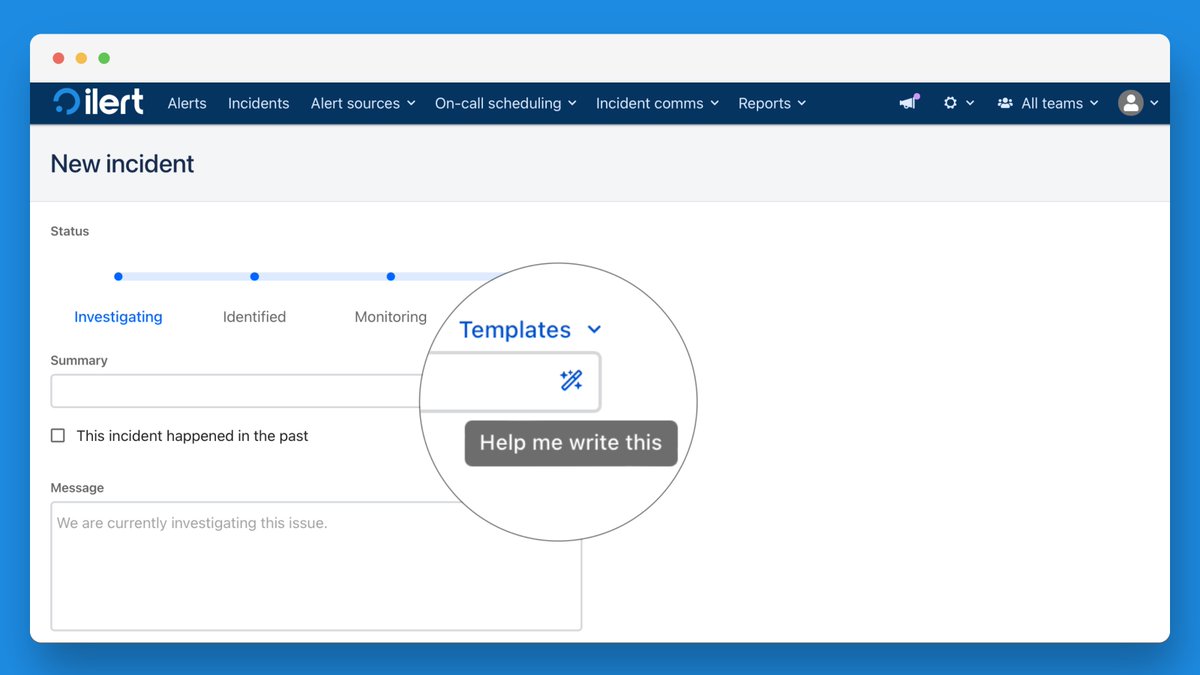Click the teams people icon

coord(1005,103)
